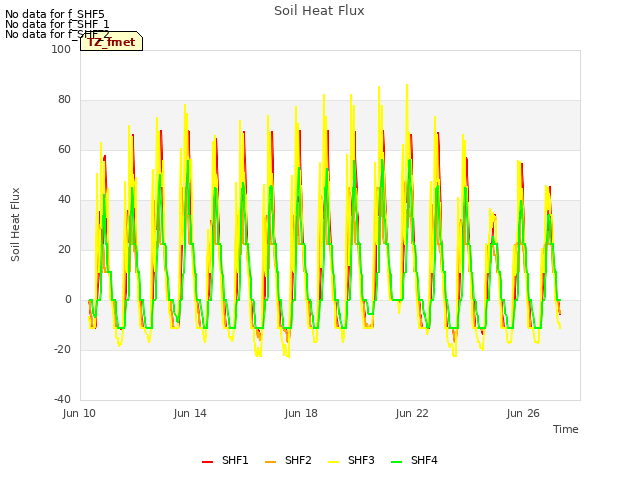Click the SHF1 red legend swatch
The image size is (640, 480).
pyautogui.click(x=207, y=462)
